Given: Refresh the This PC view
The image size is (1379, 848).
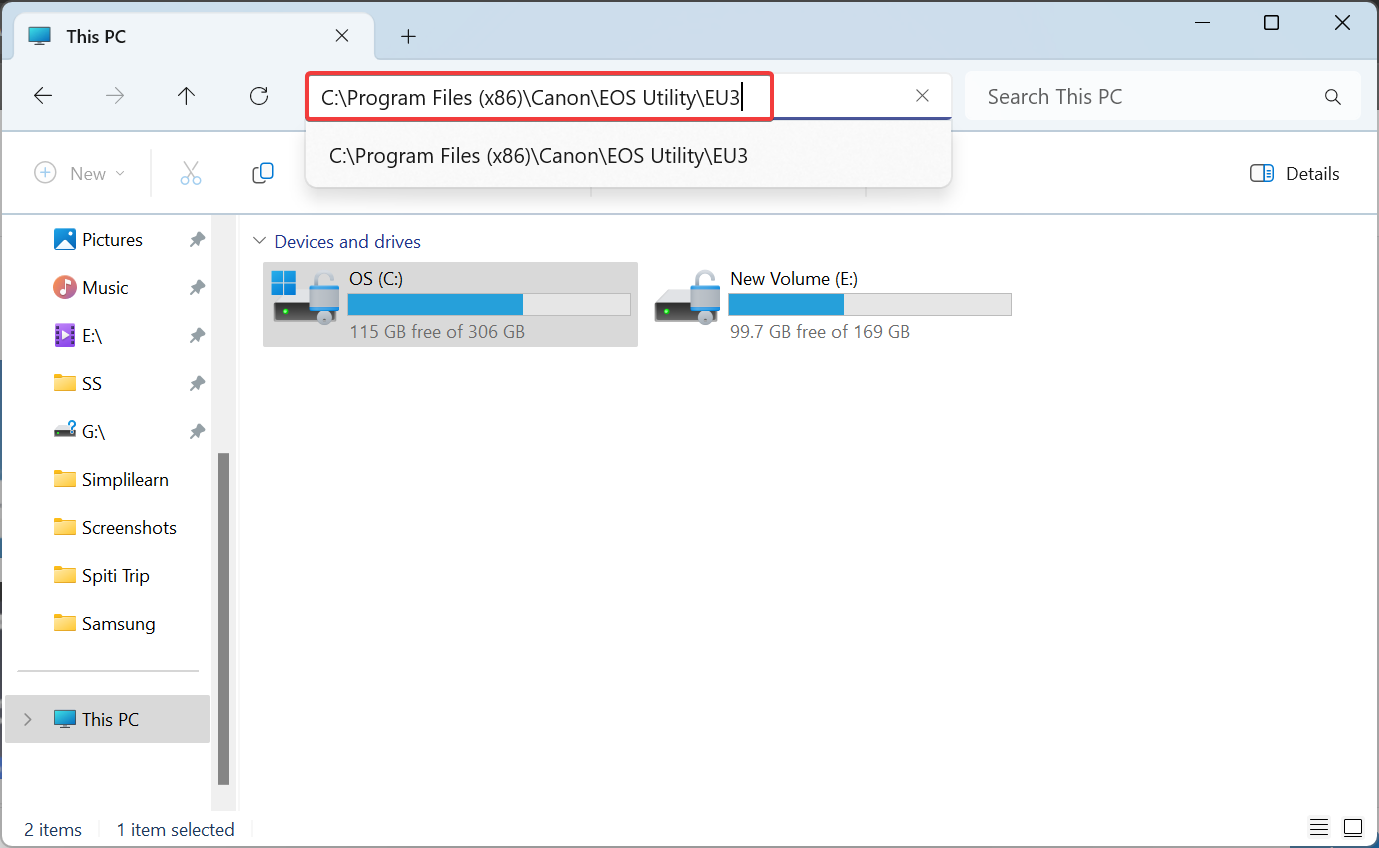Looking at the screenshot, I should click(x=259, y=96).
